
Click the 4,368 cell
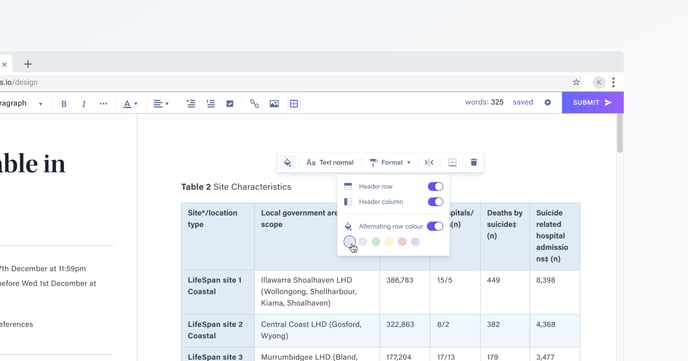[555, 331]
